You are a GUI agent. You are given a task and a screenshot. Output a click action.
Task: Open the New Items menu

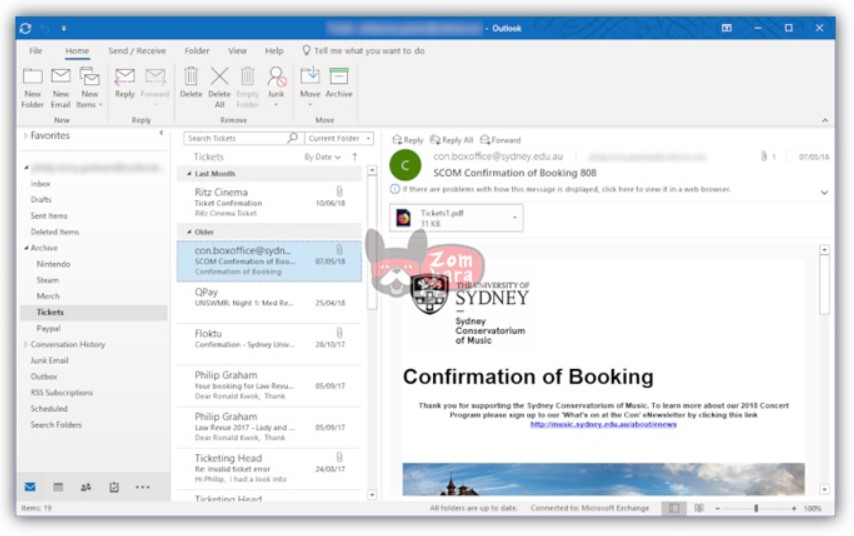pyautogui.click(x=89, y=87)
